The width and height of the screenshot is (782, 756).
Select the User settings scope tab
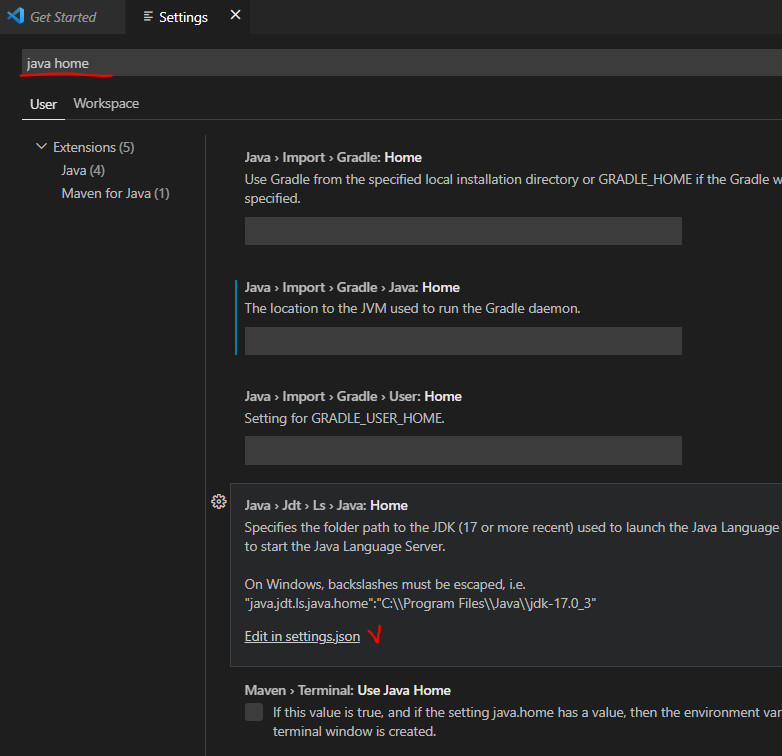coord(43,104)
